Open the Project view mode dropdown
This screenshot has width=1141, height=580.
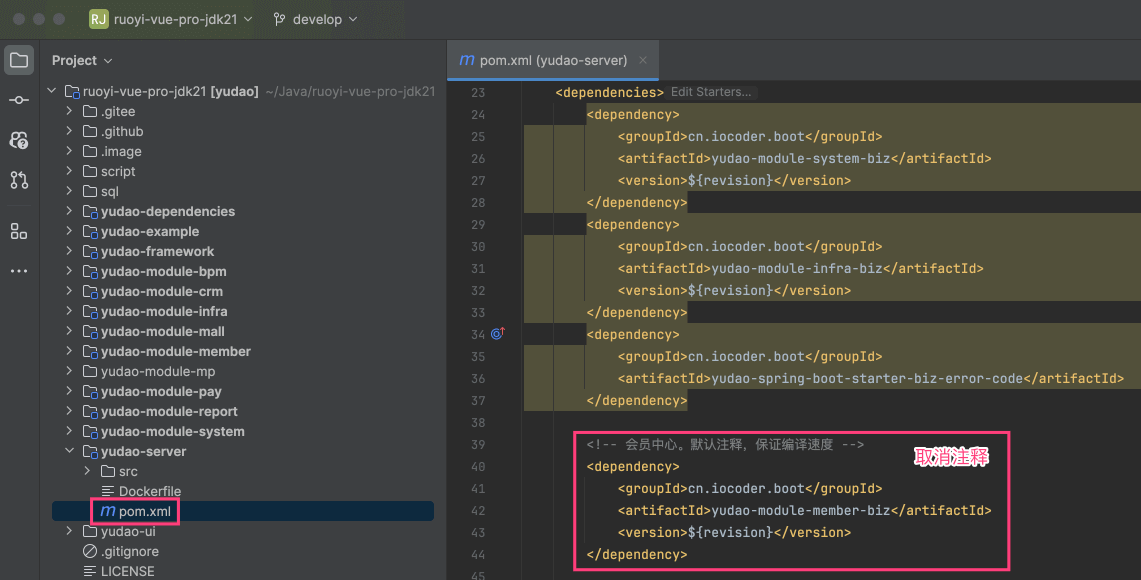tap(82, 61)
